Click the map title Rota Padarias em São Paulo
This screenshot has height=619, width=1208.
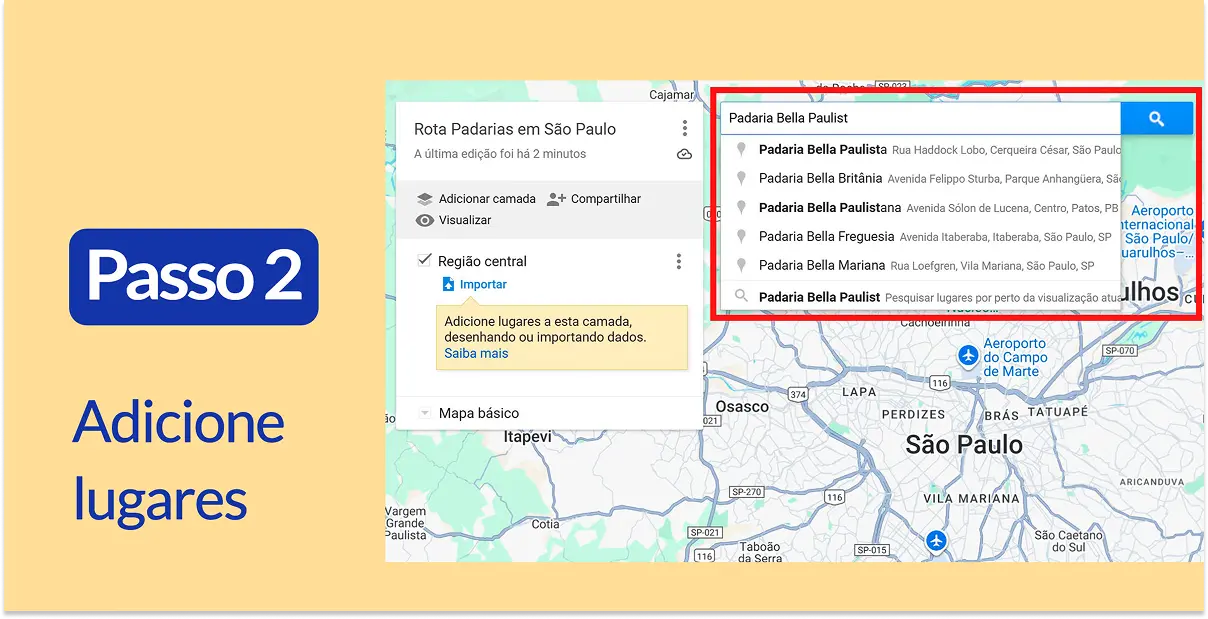tap(516, 129)
